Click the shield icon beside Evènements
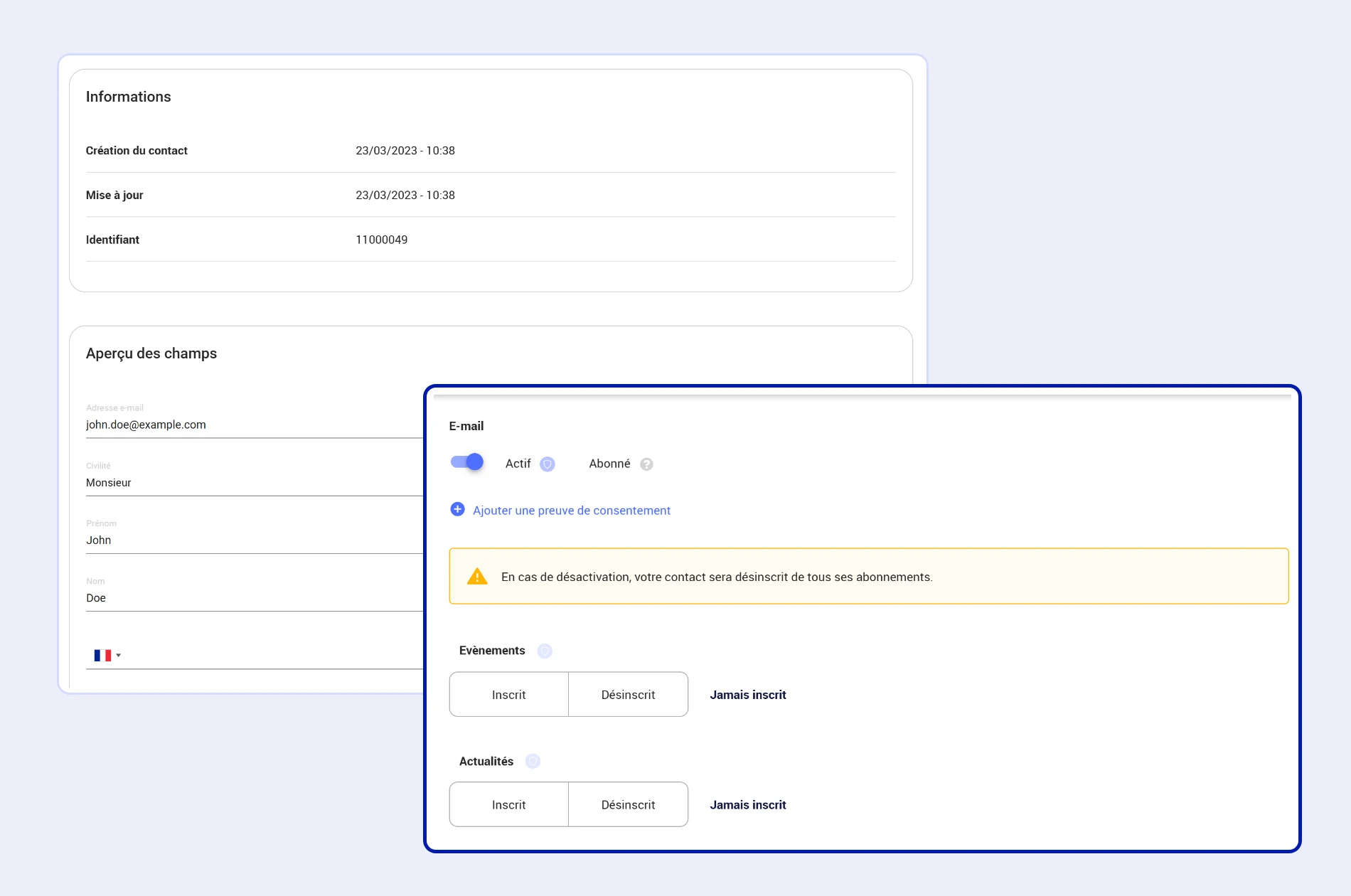This screenshot has width=1351, height=896. pyautogui.click(x=545, y=651)
